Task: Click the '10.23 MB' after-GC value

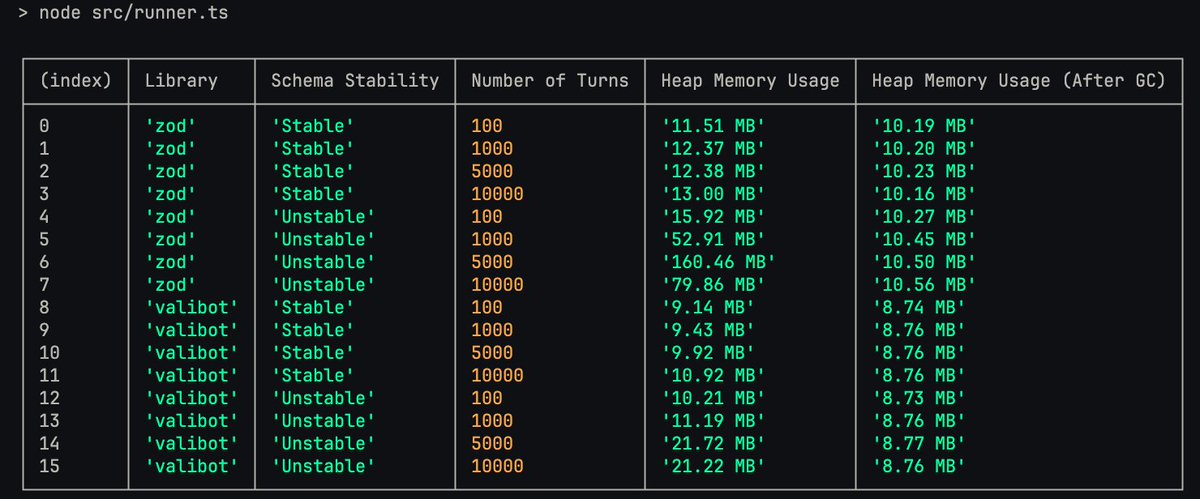Action: tap(923, 171)
